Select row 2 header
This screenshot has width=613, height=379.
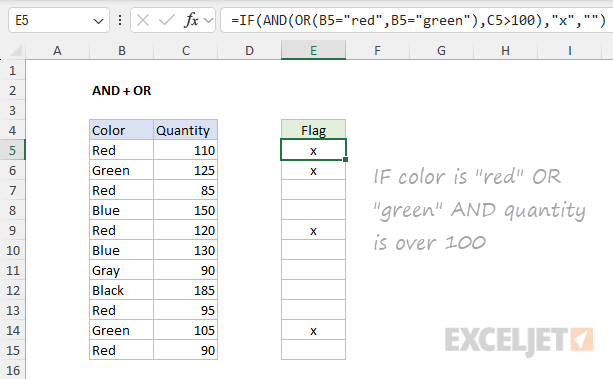(13, 90)
